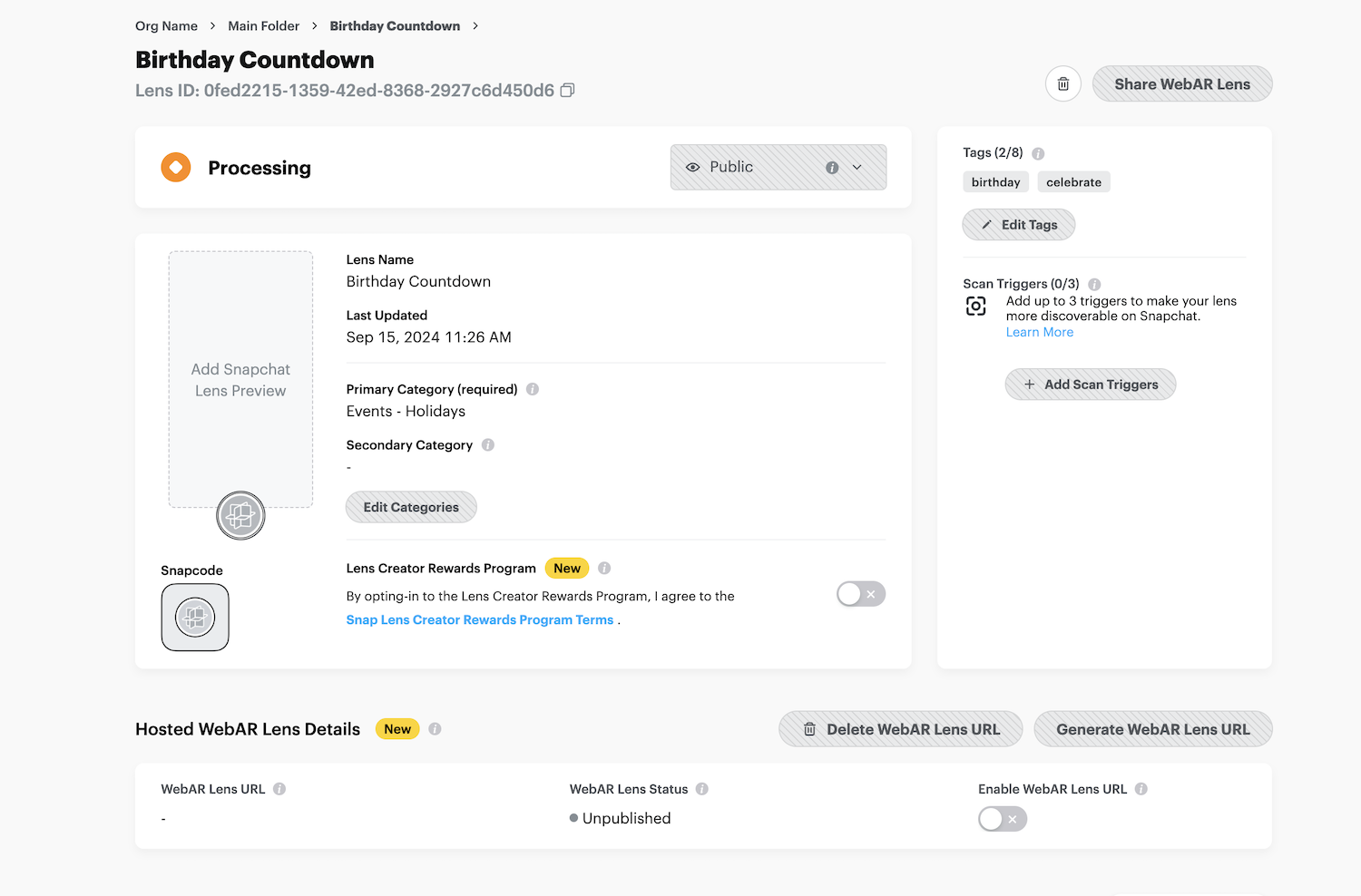
Task: Enable the WebAR Lens URL toggle
Action: (1002, 819)
